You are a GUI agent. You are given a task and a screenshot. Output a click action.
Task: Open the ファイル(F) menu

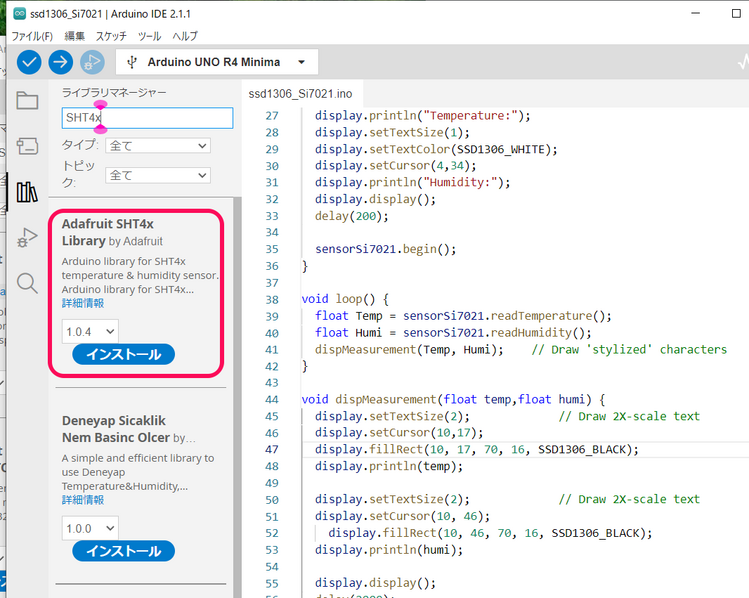32,36
